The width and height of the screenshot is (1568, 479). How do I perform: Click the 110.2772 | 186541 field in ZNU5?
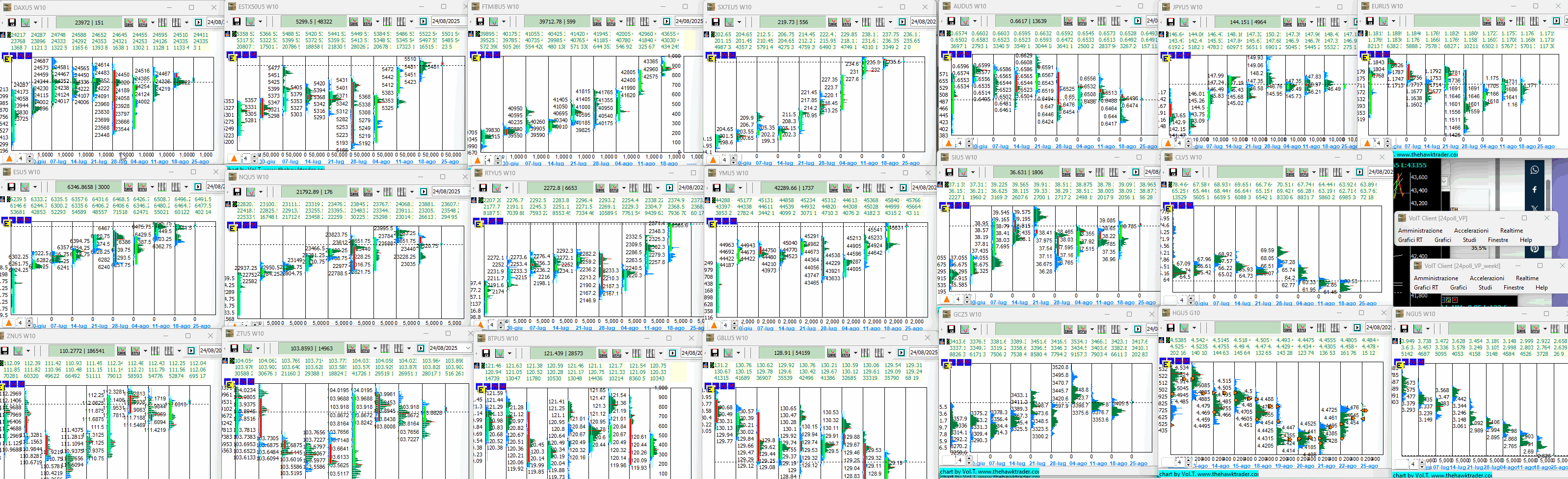(x=82, y=350)
